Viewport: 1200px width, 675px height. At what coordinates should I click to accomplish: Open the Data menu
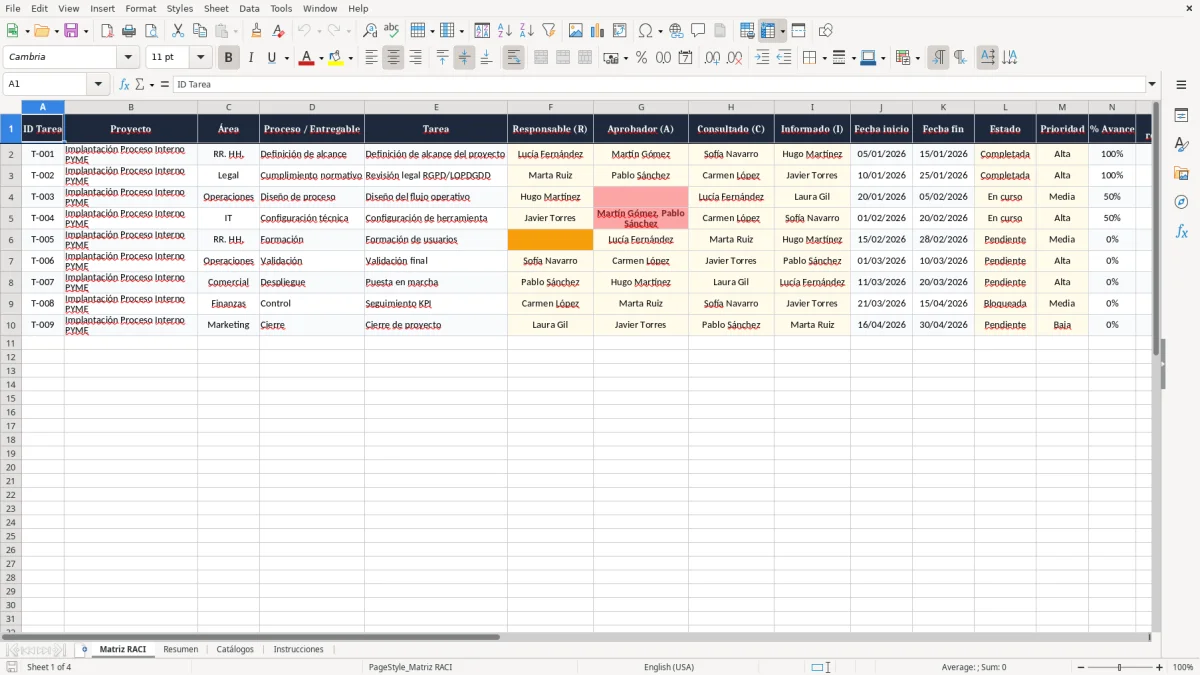[249, 8]
